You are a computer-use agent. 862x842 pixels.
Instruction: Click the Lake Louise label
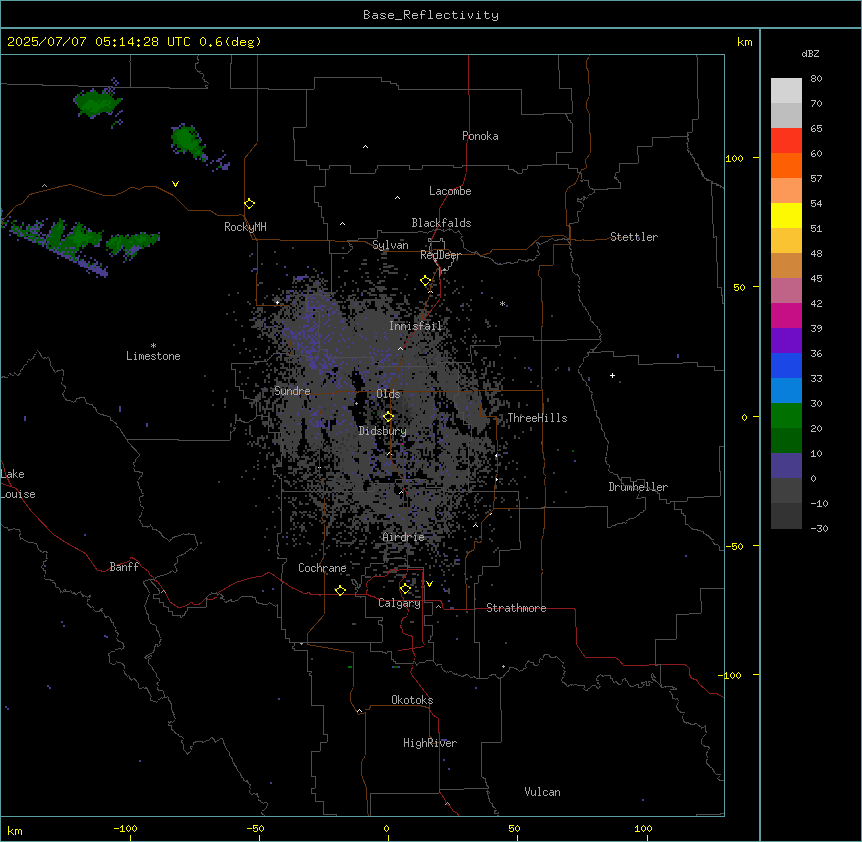[18, 484]
